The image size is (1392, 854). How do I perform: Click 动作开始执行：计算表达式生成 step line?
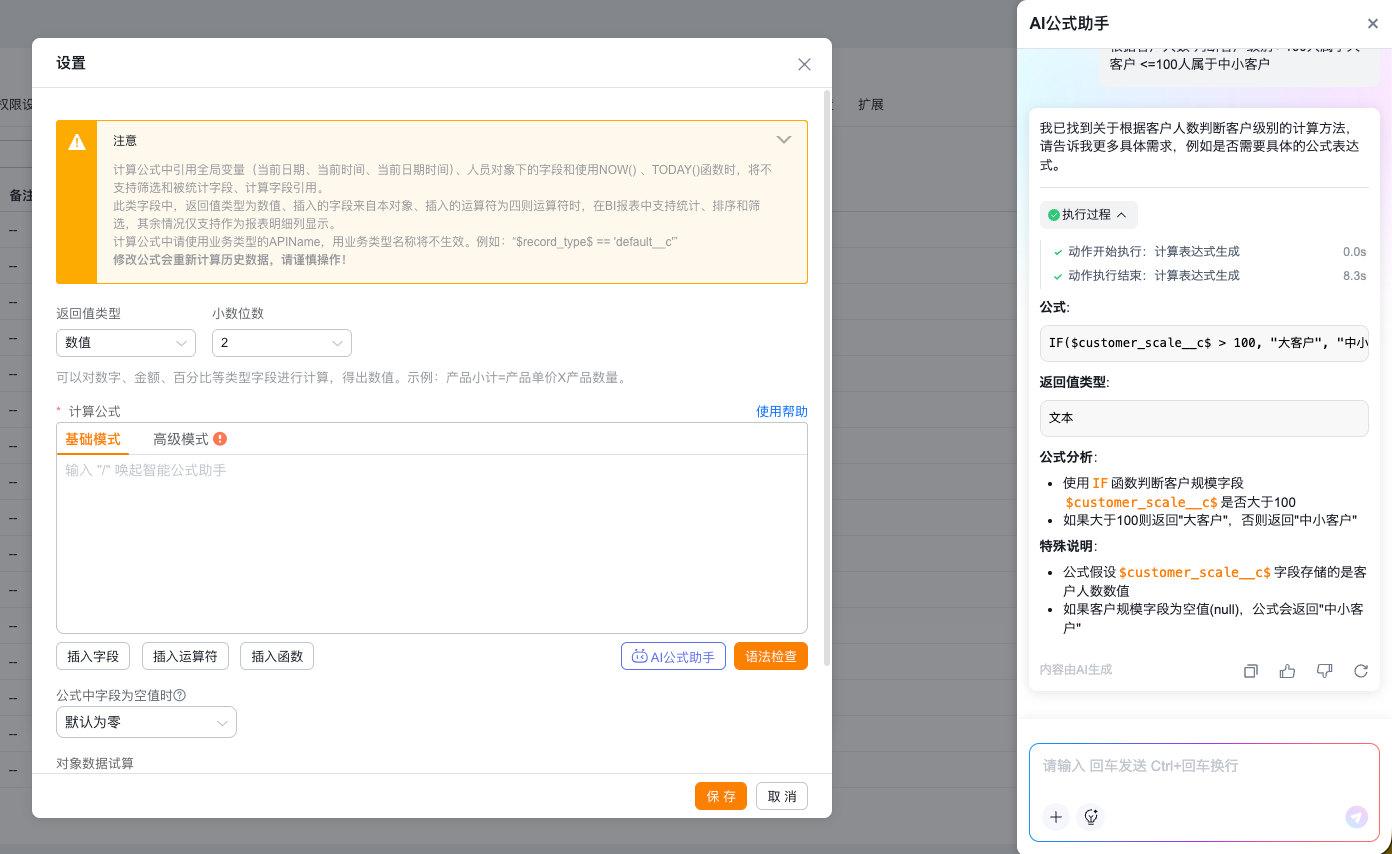pyautogui.click(x=1153, y=252)
